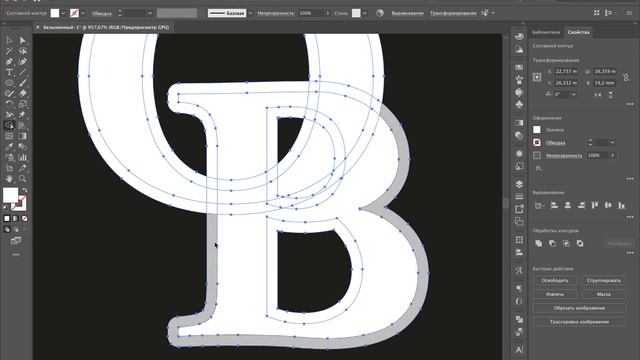Select the Gradient tool
The image size is (640, 360).
pos(22,136)
